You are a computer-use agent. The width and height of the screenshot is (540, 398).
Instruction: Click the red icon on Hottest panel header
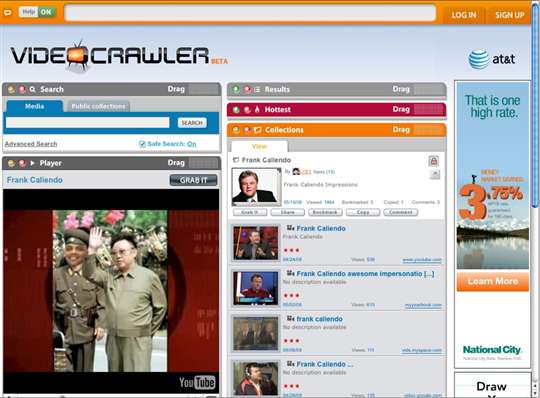coord(247,110)
